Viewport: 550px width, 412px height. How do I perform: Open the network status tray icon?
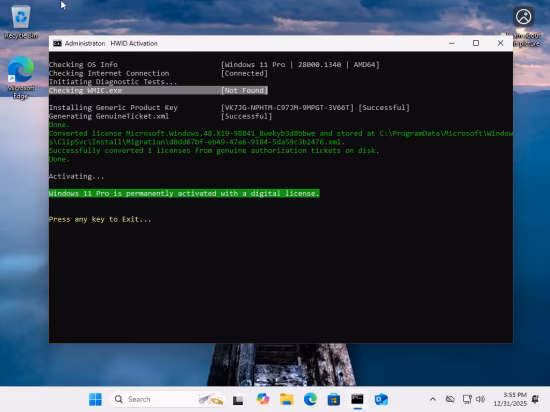[x=467, y=399]
